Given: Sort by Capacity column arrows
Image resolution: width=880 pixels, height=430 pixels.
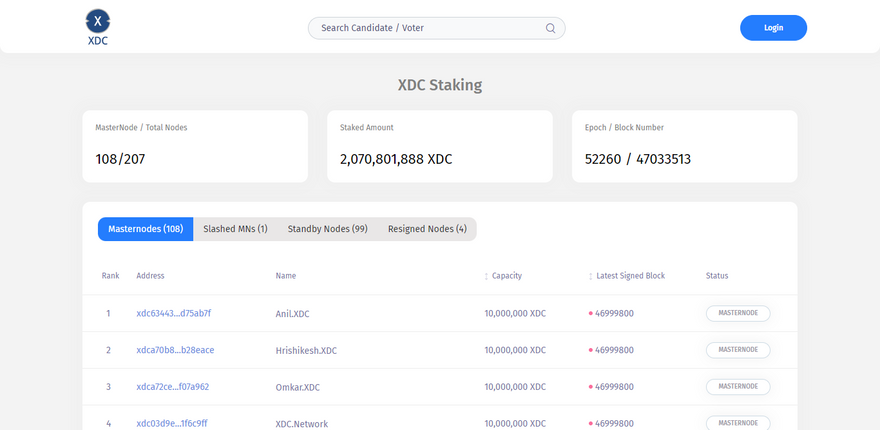Looking at the screenshot, I should 487,276.
